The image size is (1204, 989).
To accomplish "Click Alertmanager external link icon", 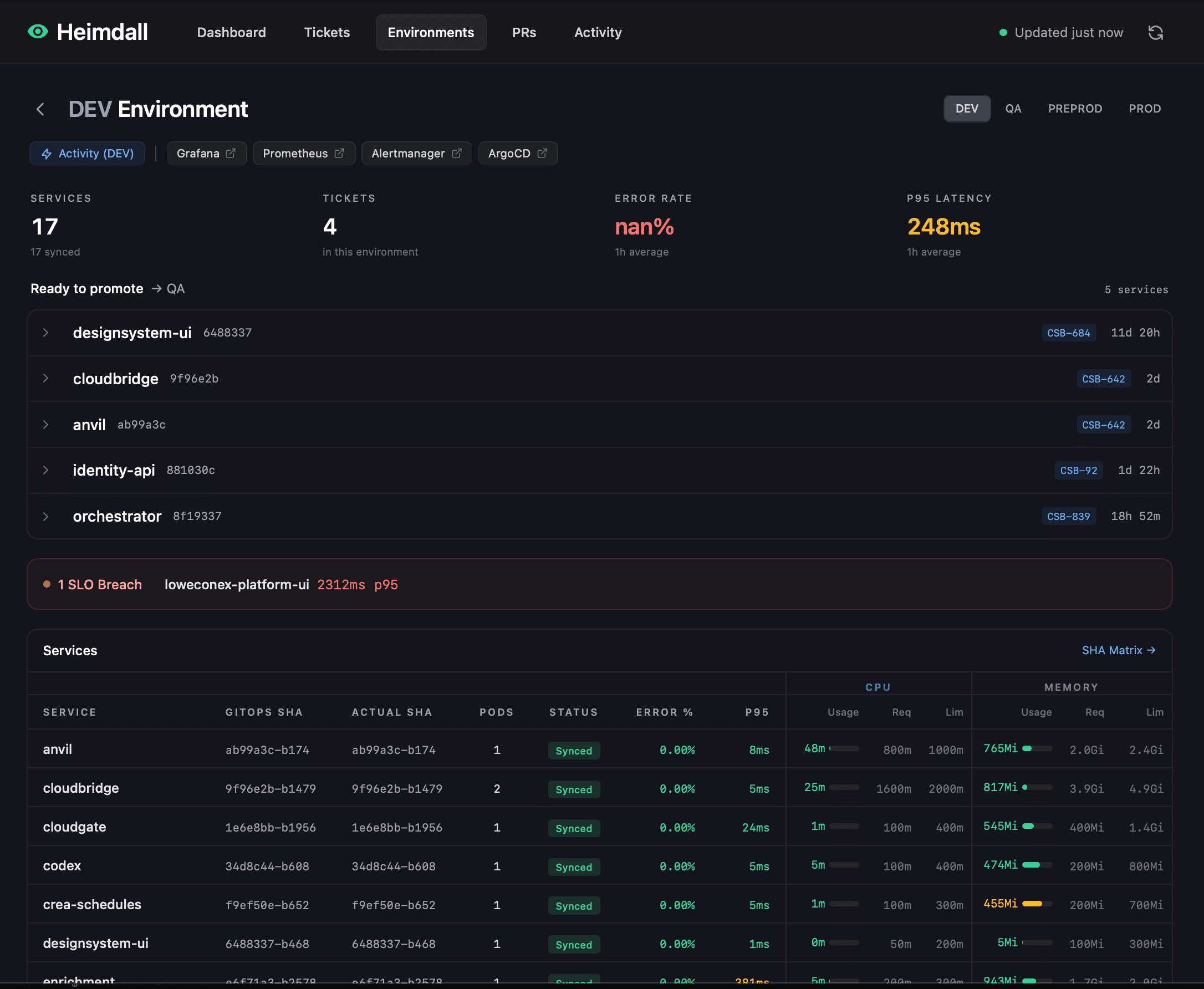I will [x=457, y=153].
